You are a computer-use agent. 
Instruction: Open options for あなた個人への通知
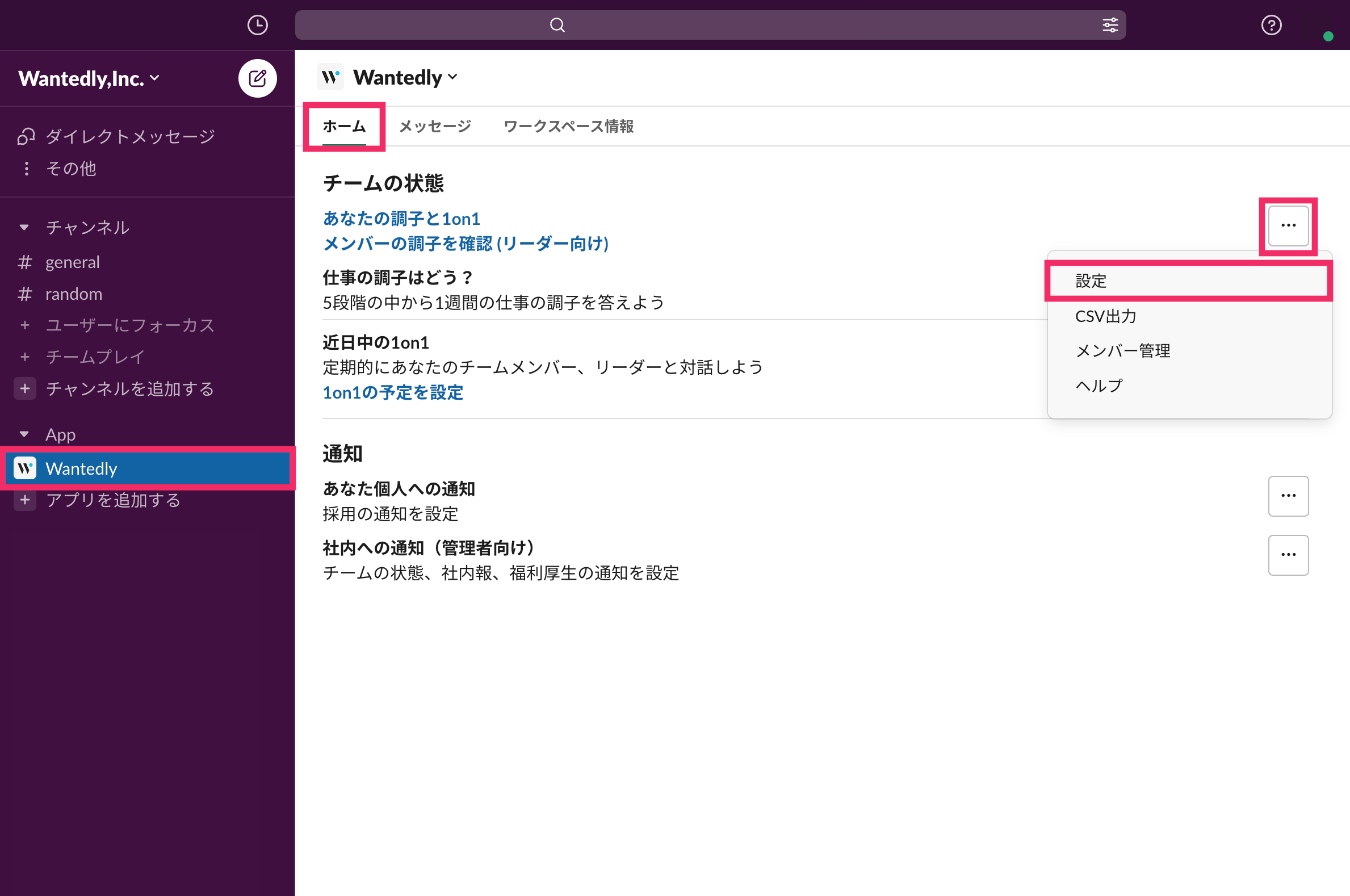[x=1288, y=496]
